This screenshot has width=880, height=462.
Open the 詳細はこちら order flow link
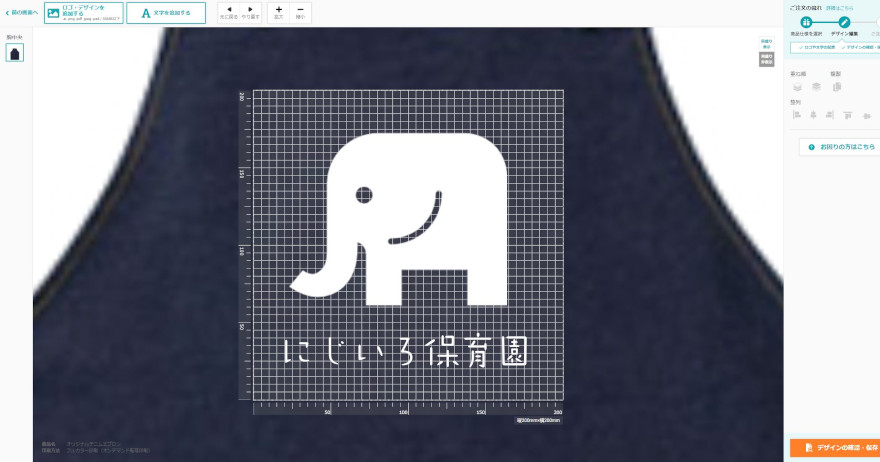[x=840, y=8]
